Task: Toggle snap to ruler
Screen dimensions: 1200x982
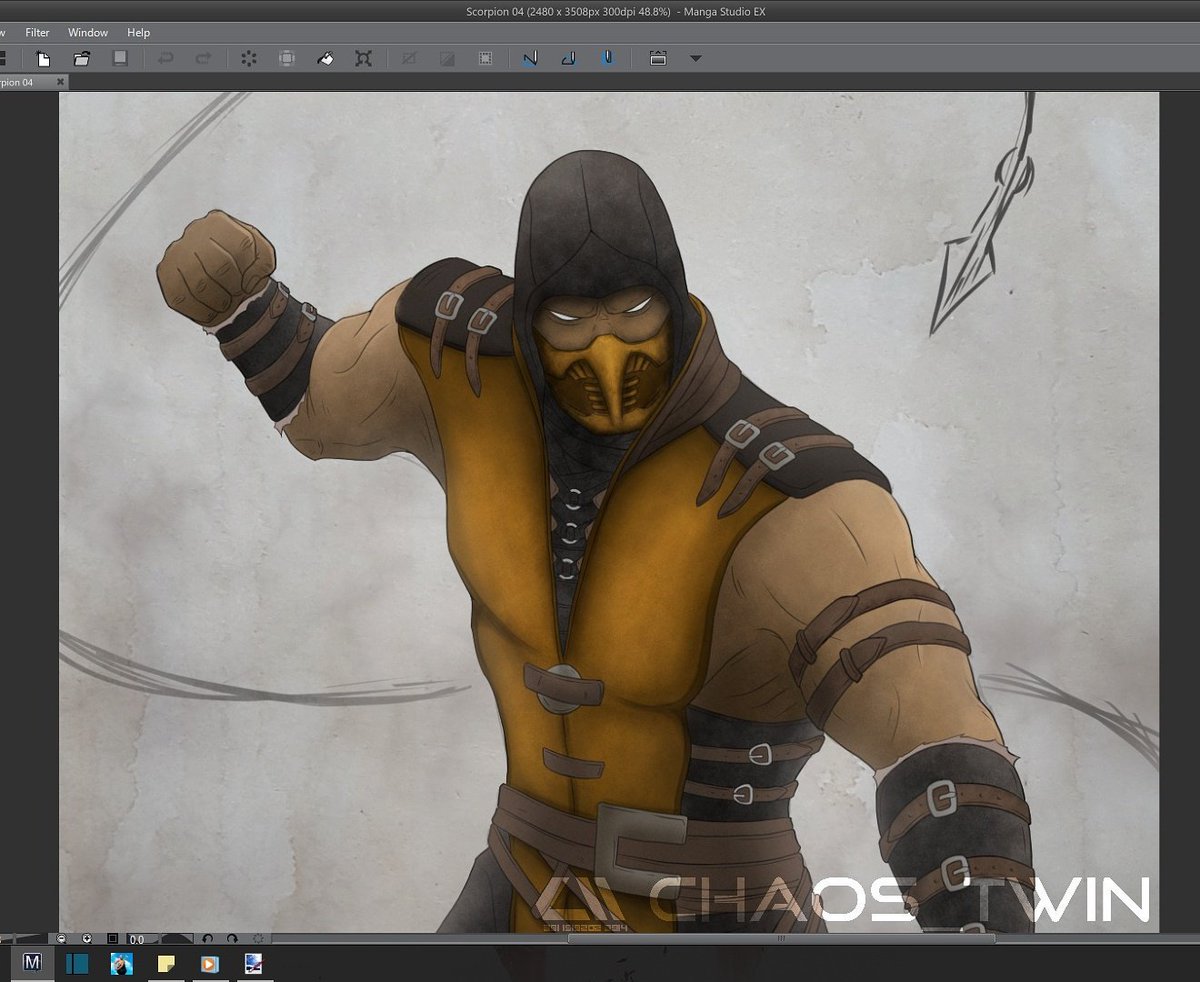Action: (x=530, y=59)
